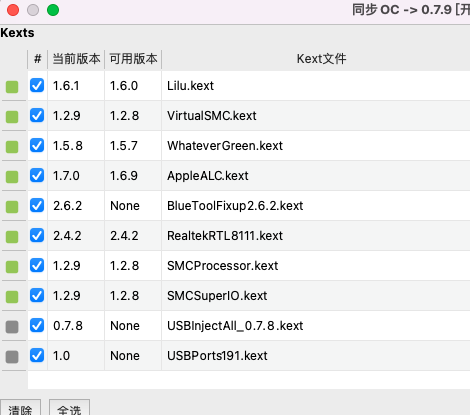Image resolution: width=470 pixels, height=415 pixels.
Task: Select the WhateverGreen.kext file name
Action: click(225, 146)
